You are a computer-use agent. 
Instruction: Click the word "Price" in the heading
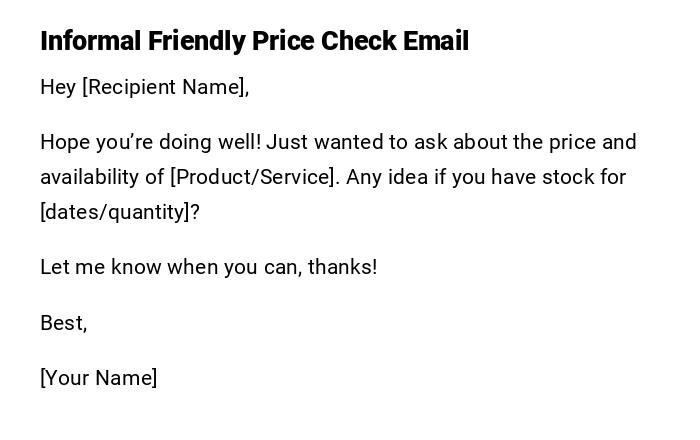[x=283, y=41]
